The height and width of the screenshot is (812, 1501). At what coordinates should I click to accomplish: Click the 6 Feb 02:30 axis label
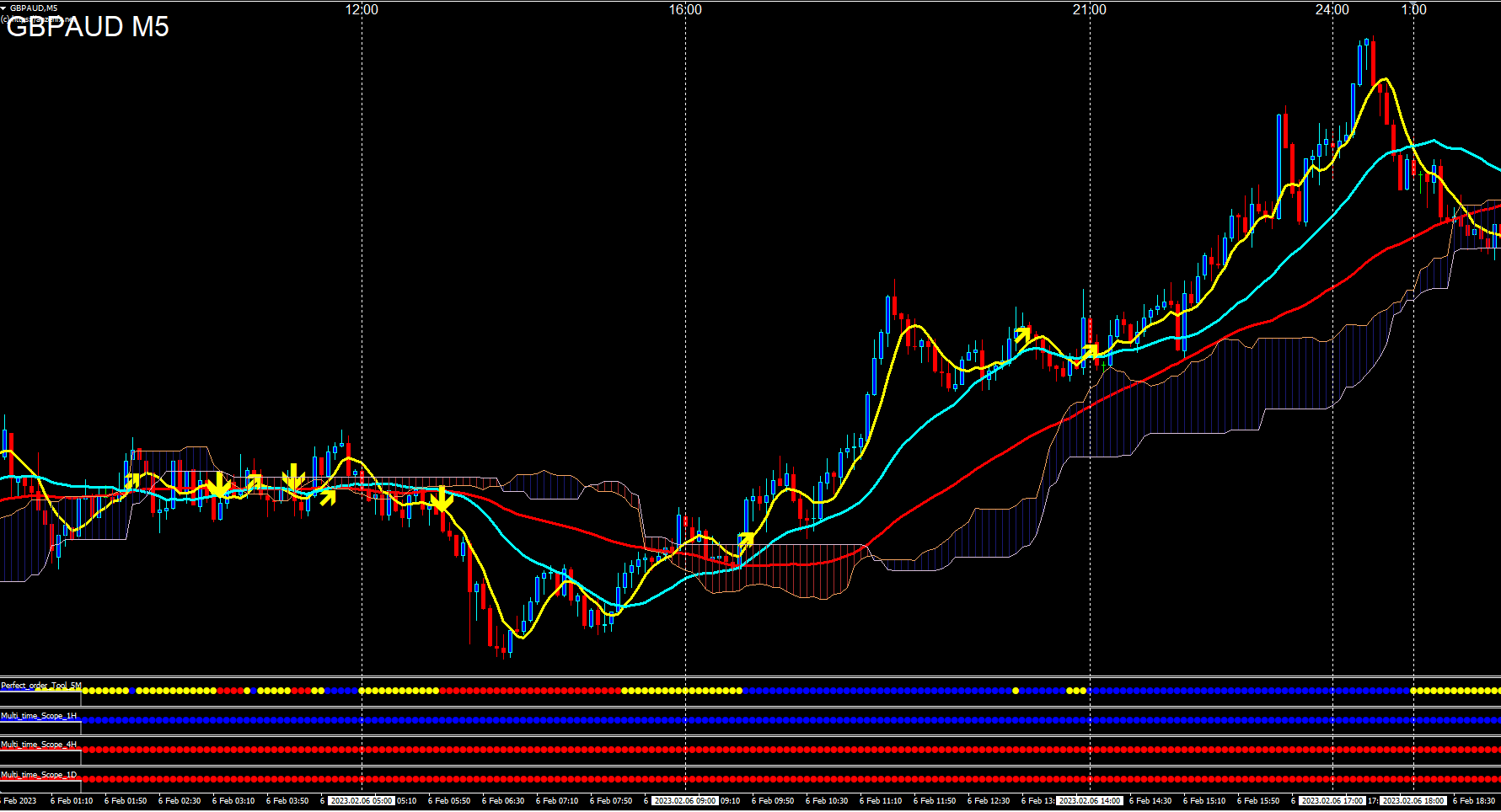[180, 801]
